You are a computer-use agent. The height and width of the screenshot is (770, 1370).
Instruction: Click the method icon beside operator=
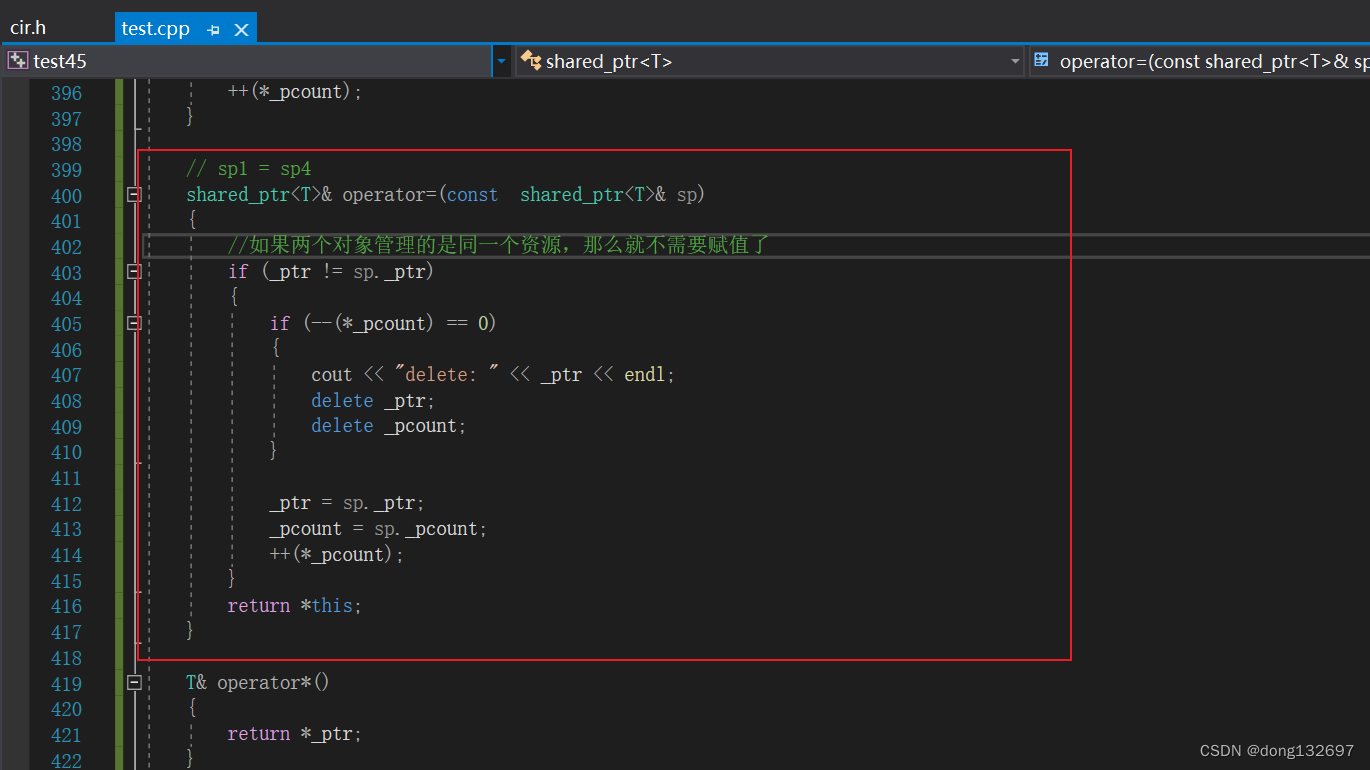point(1041,60)
